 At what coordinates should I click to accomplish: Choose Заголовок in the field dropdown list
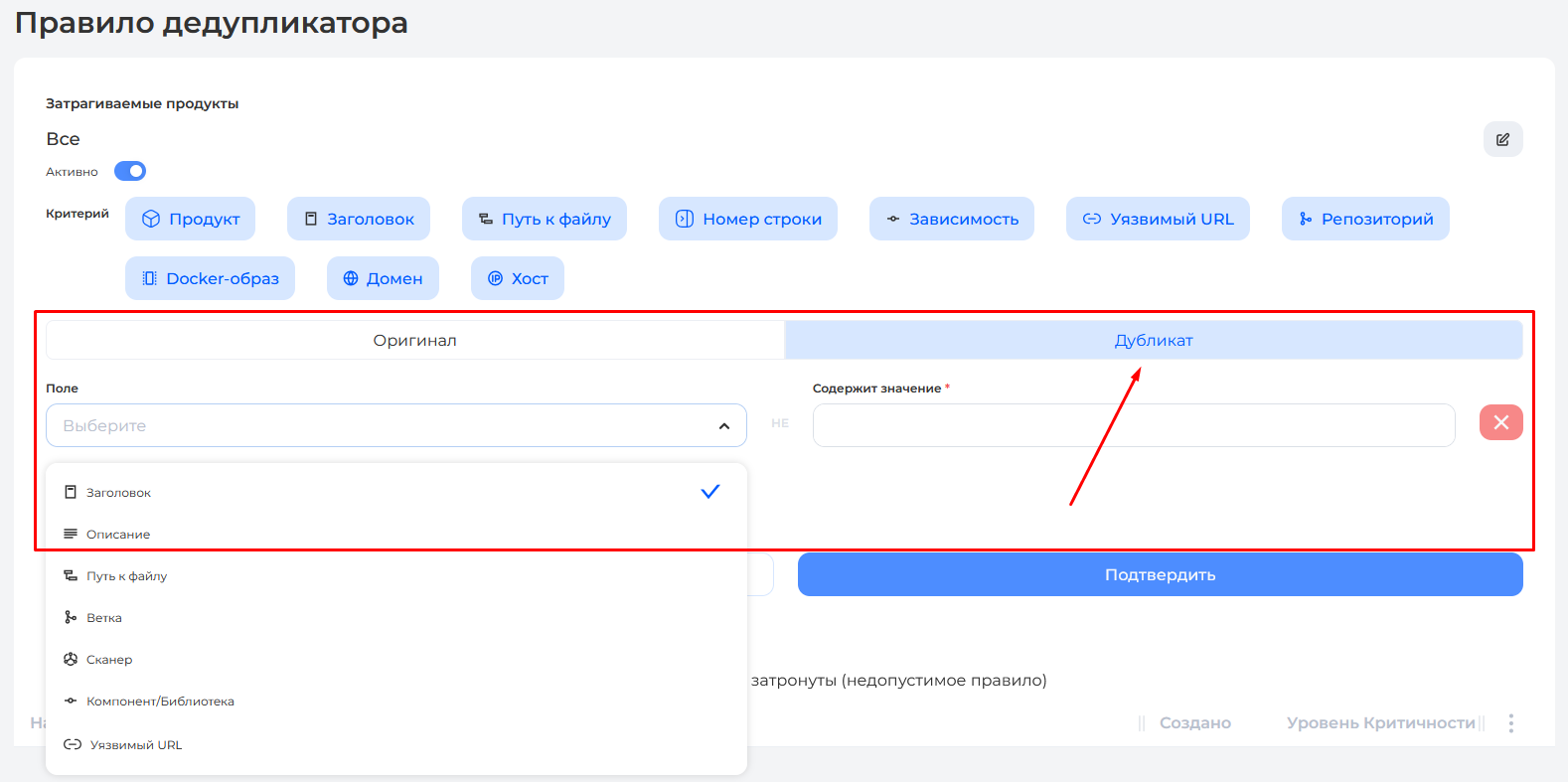click(118, 493)
